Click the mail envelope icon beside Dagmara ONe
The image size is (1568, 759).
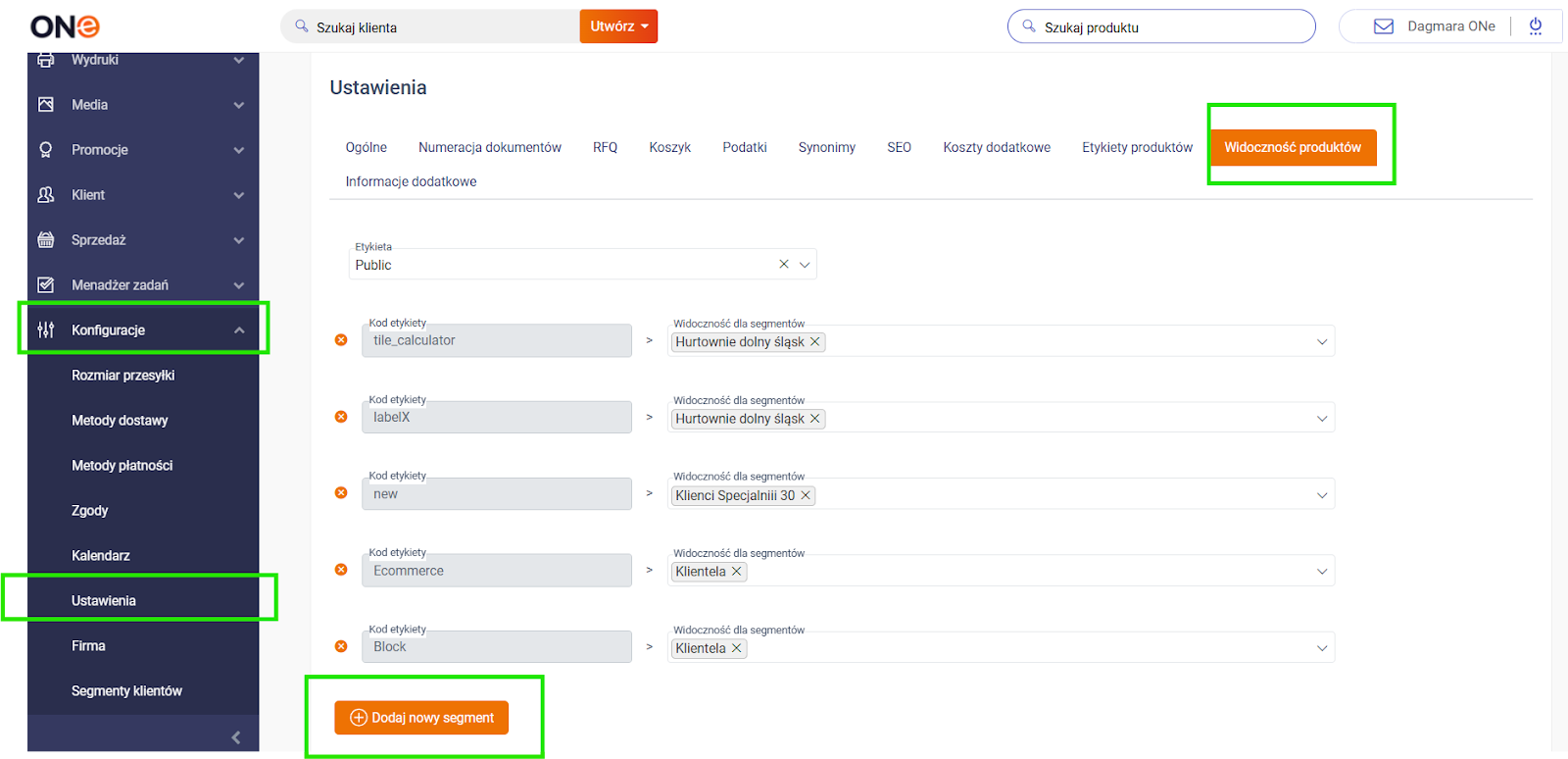click(x=1383, y=26)
